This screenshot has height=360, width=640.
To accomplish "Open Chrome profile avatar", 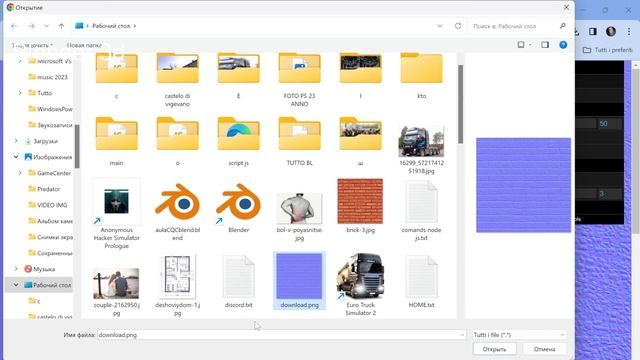I will pyautogui.click(x=611, y=31).
